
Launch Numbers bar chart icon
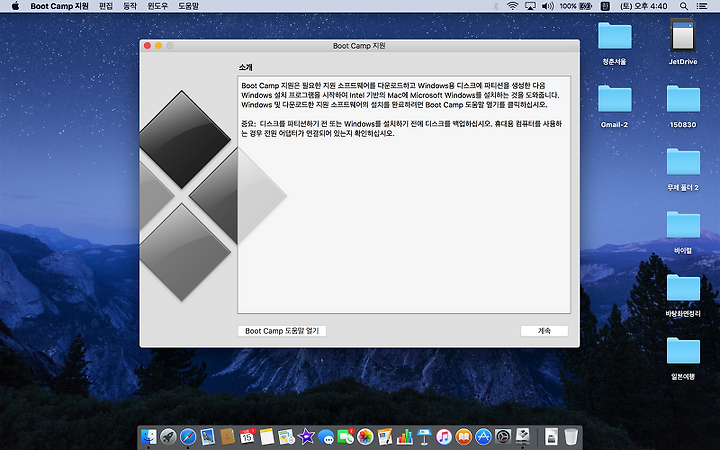405,436
